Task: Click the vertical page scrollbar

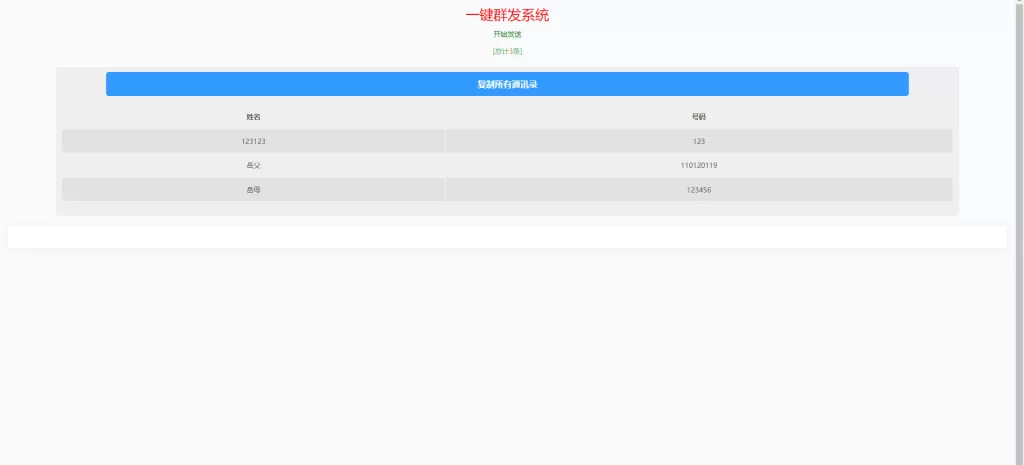Action: point(1019,232)
